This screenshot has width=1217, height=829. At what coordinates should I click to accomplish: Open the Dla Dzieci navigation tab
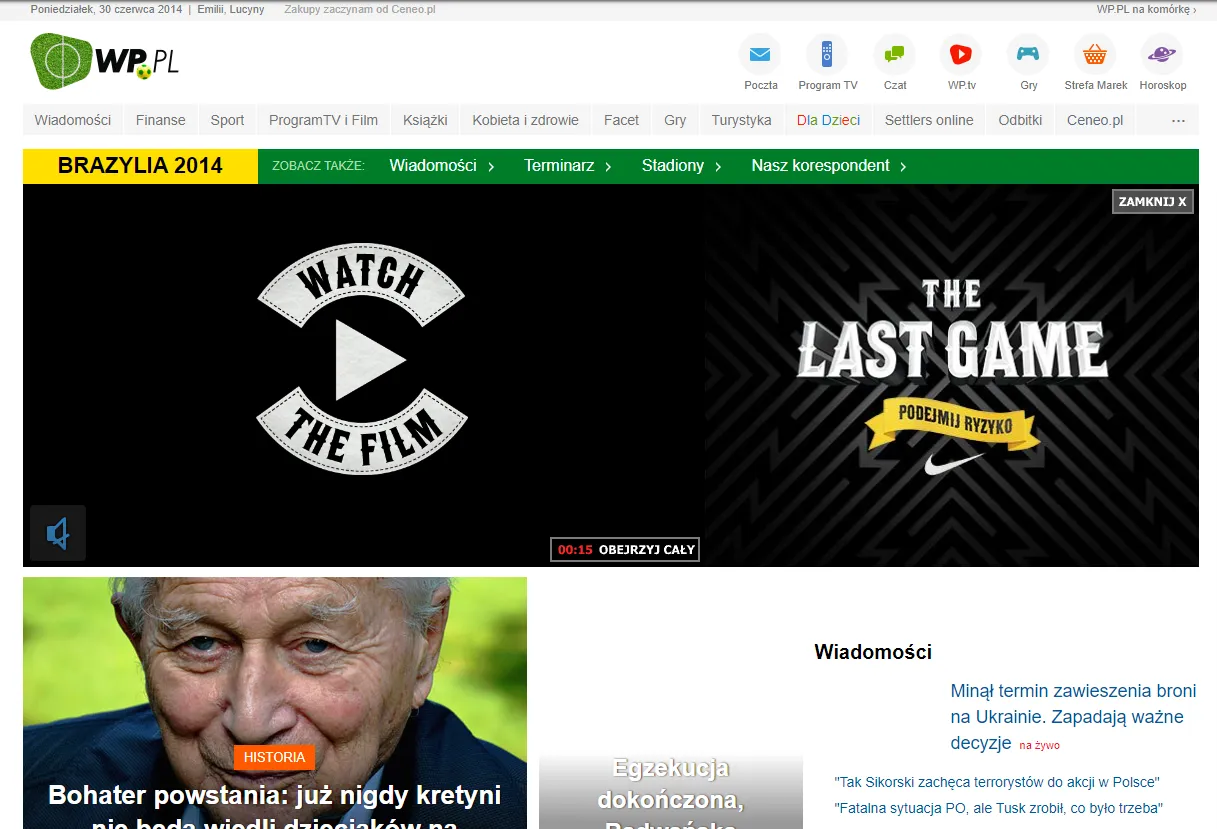[828, 120]
